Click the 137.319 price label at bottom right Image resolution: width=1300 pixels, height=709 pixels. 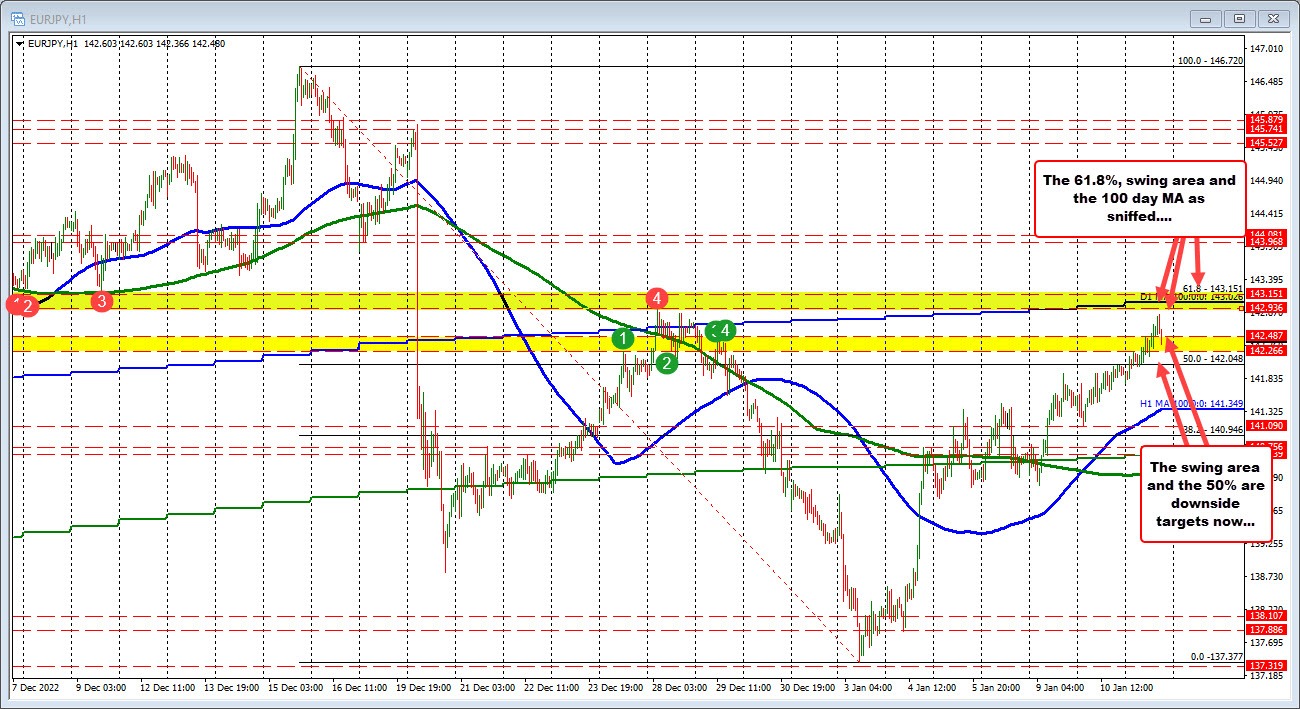point(1265,664)
